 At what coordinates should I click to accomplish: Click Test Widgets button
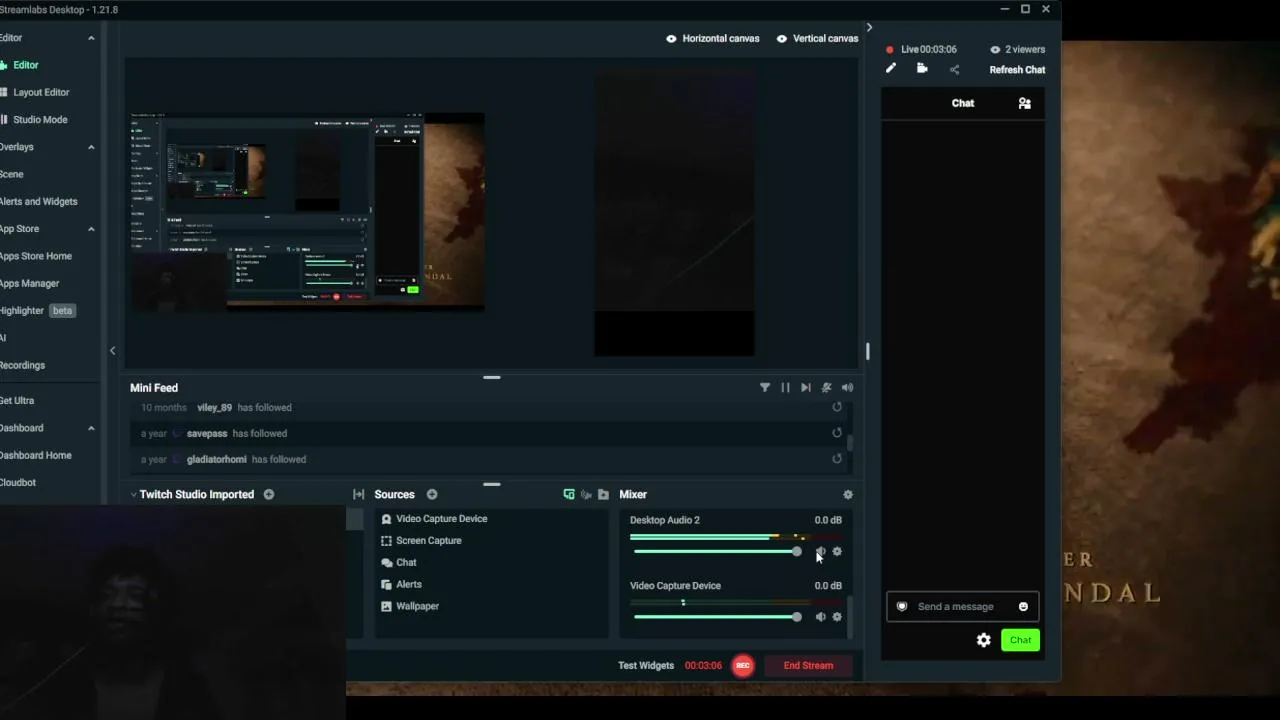click(646, 666)
